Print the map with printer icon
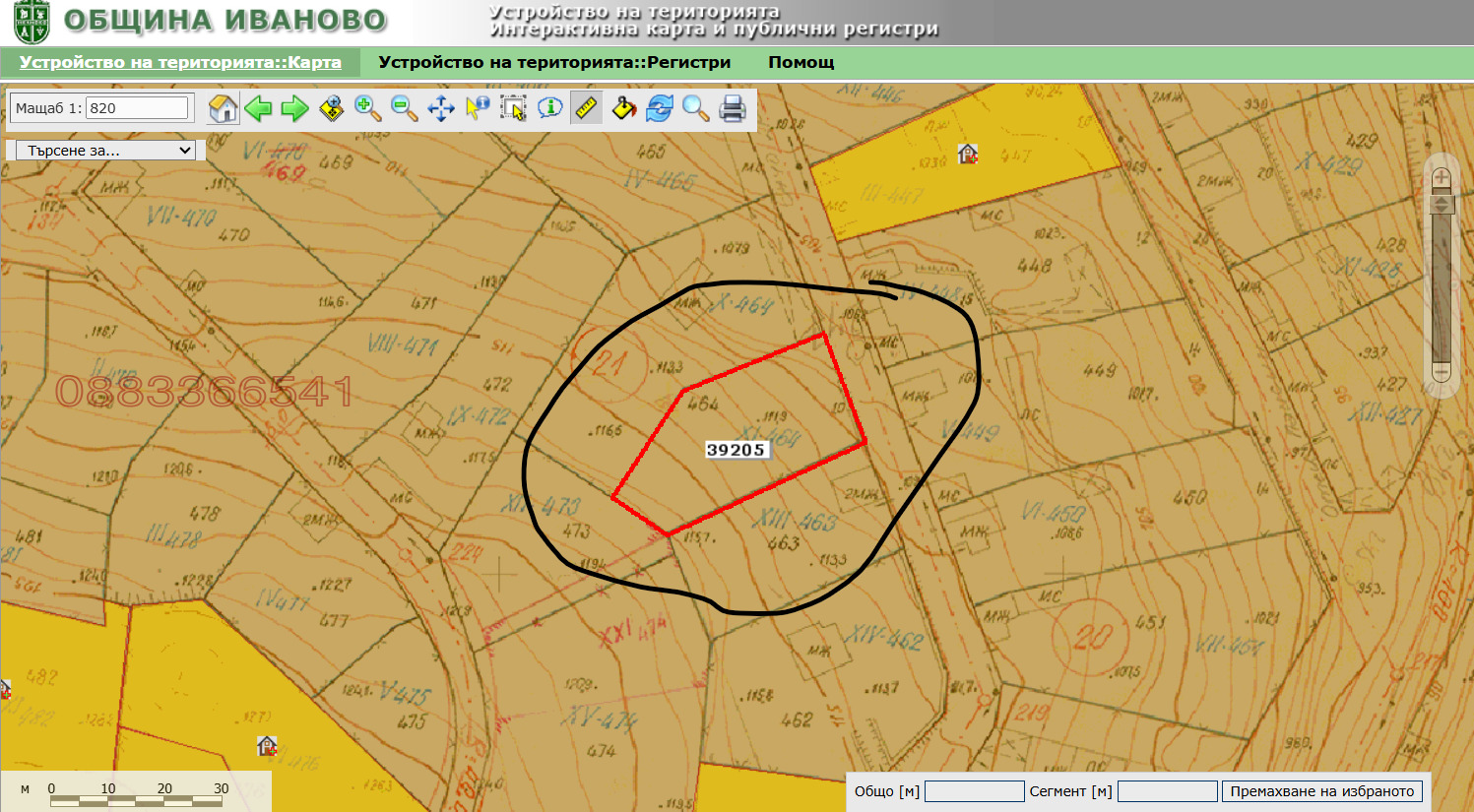This screenshot has height=812, width=1474. 733,108
